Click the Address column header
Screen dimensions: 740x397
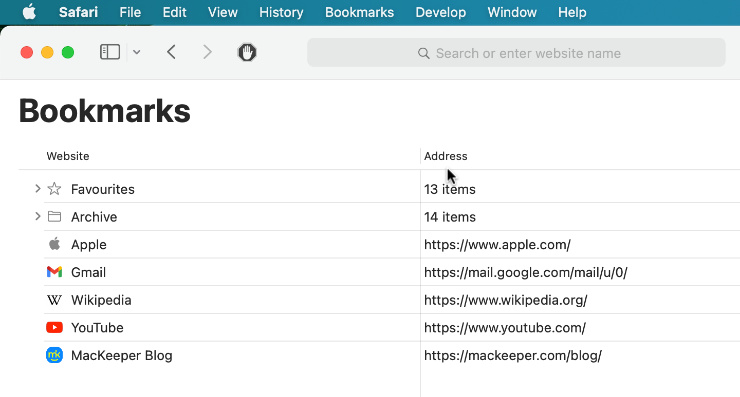click(446, 156)
